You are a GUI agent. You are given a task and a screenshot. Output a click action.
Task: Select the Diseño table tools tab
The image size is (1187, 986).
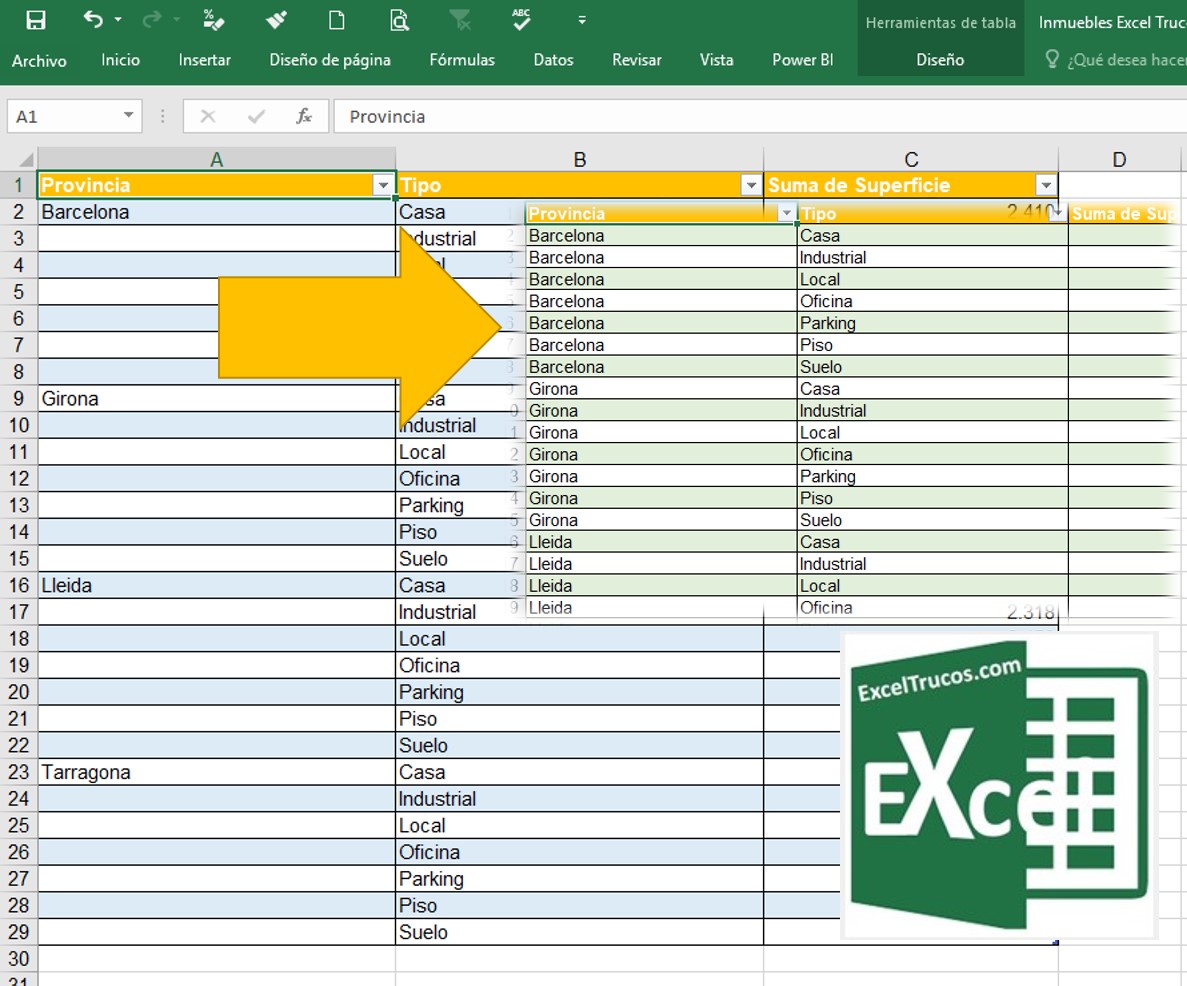coord(940,60)
